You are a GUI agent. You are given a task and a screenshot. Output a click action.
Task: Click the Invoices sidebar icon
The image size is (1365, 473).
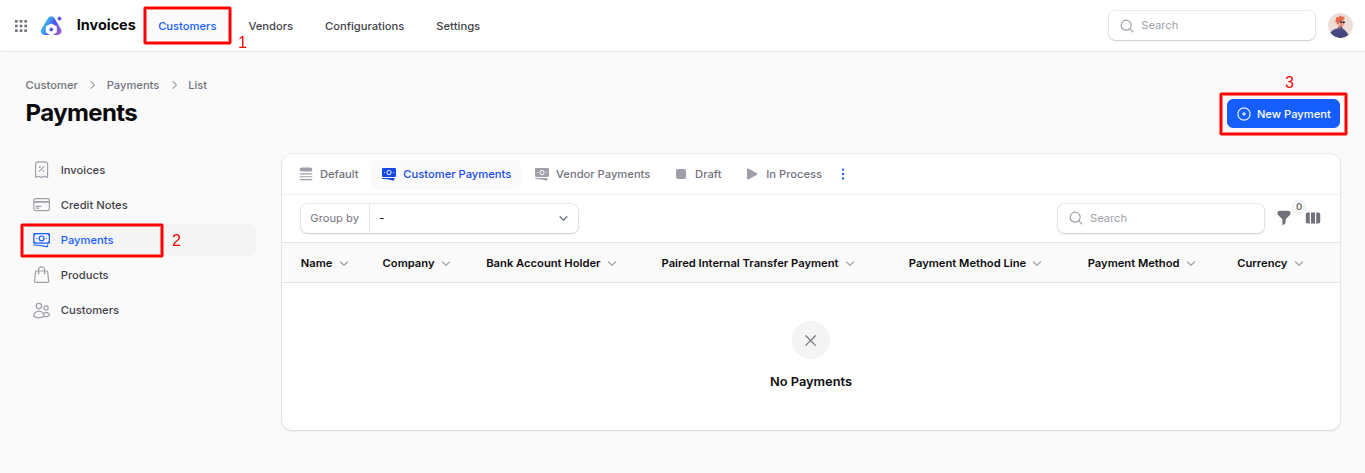click(x=41, y=170)
